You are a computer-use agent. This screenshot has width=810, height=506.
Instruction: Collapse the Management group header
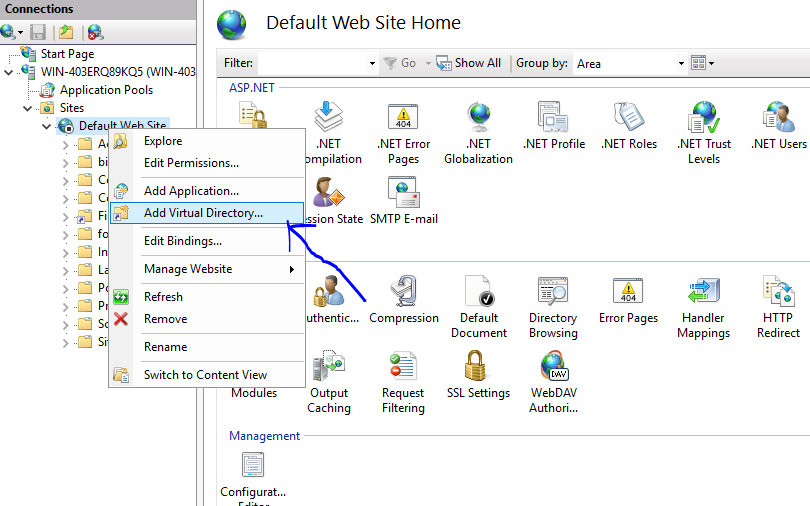[x=264, y=436]
